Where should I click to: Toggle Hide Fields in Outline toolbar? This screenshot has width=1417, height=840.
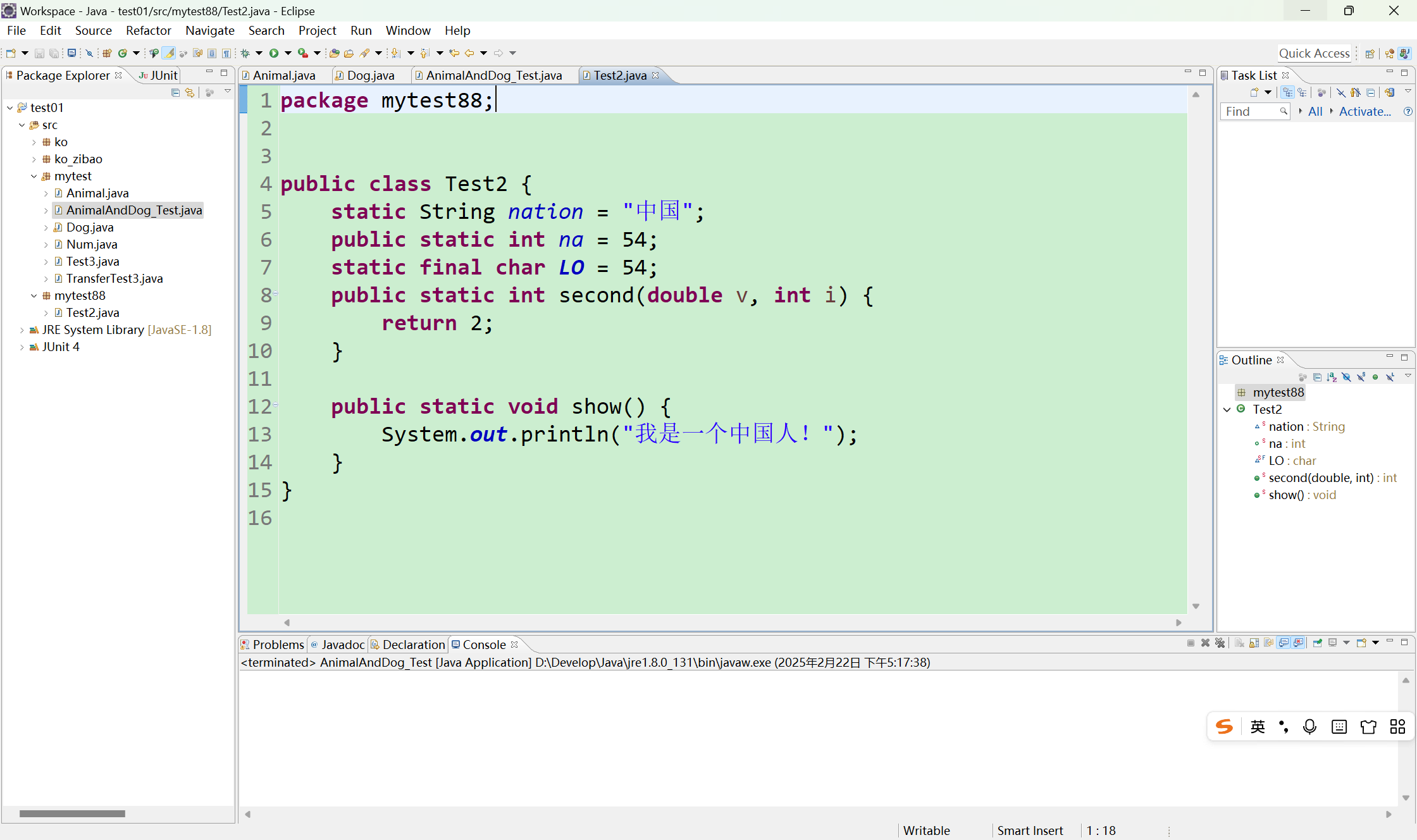[x=1346, y=377]
